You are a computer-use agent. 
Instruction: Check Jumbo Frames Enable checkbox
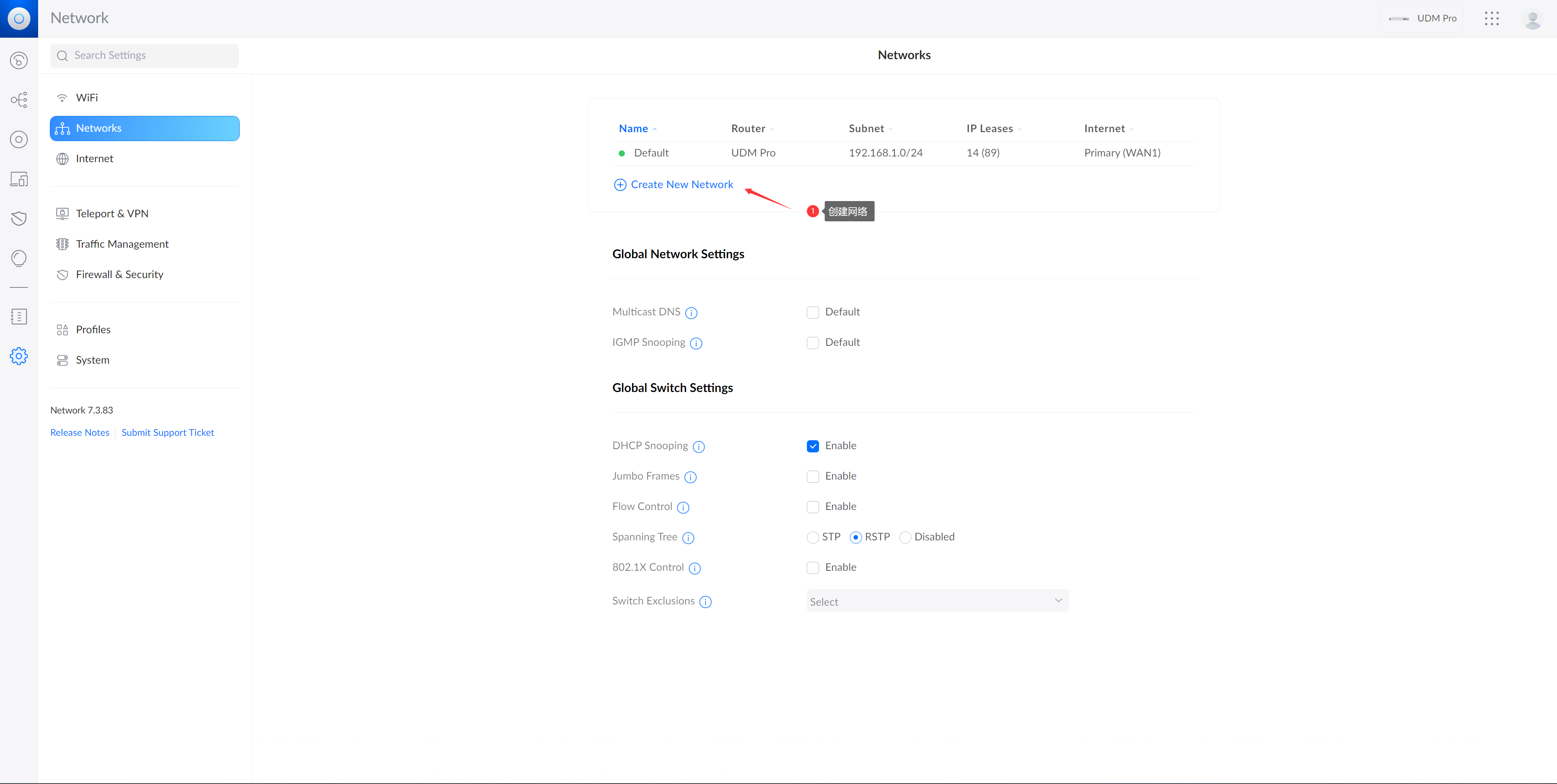pos(813,476)
